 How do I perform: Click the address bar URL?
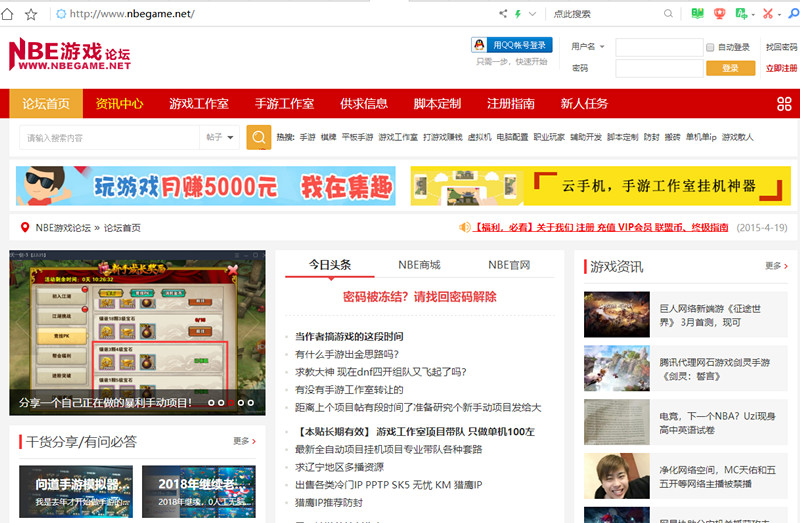click(x=132, y=14)
